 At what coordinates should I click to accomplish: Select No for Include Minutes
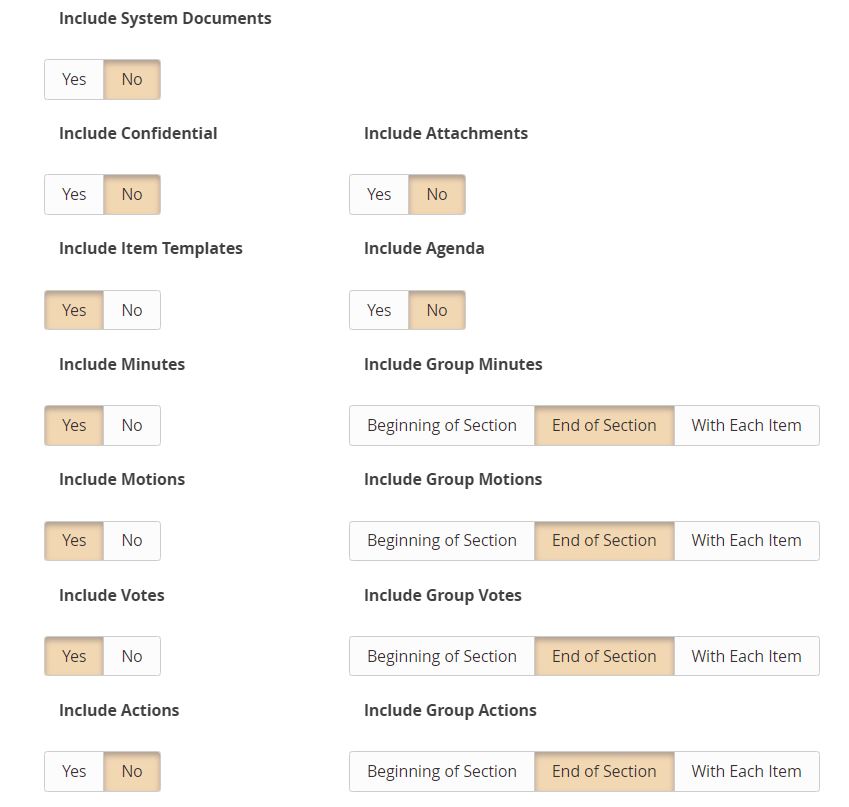tap(132, 426)
